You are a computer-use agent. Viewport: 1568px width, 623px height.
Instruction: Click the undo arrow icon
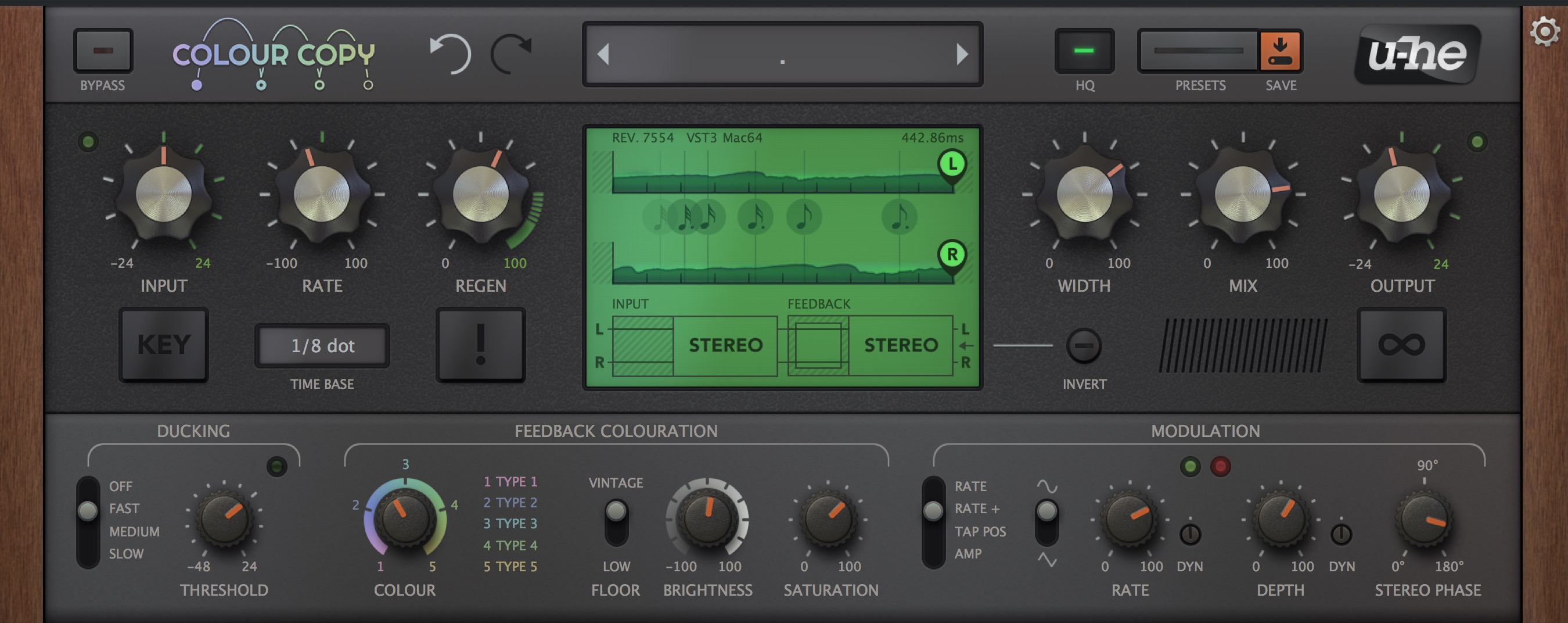450,53
